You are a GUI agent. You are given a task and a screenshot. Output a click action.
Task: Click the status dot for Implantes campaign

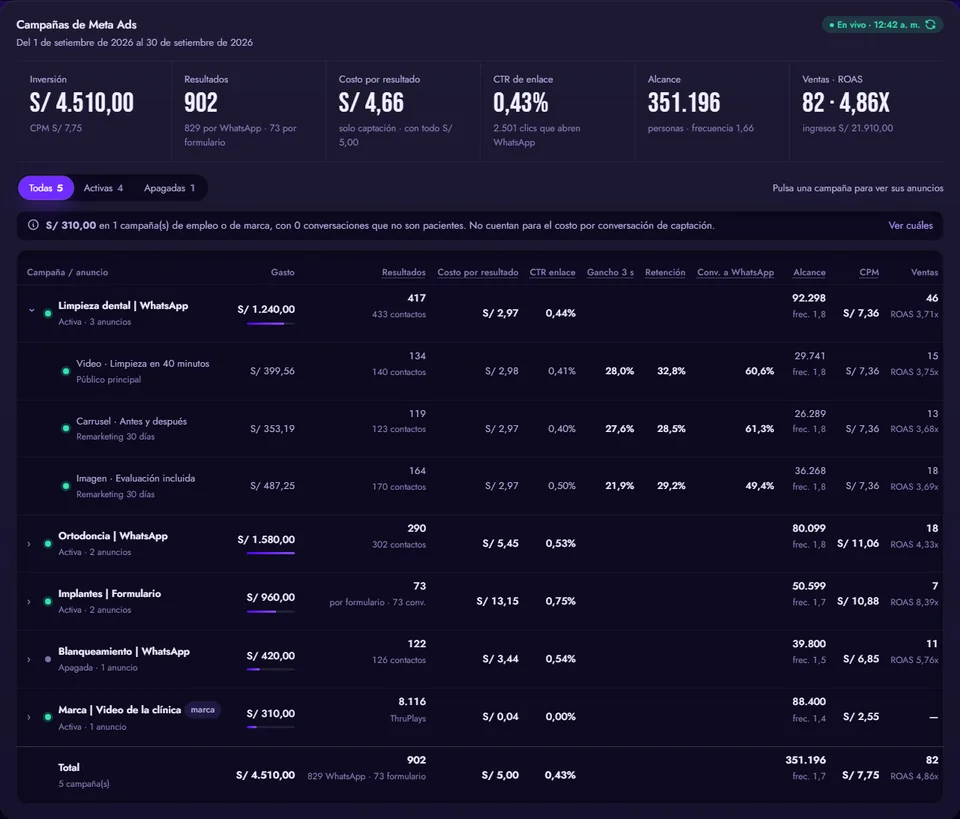tap(48, 602)
